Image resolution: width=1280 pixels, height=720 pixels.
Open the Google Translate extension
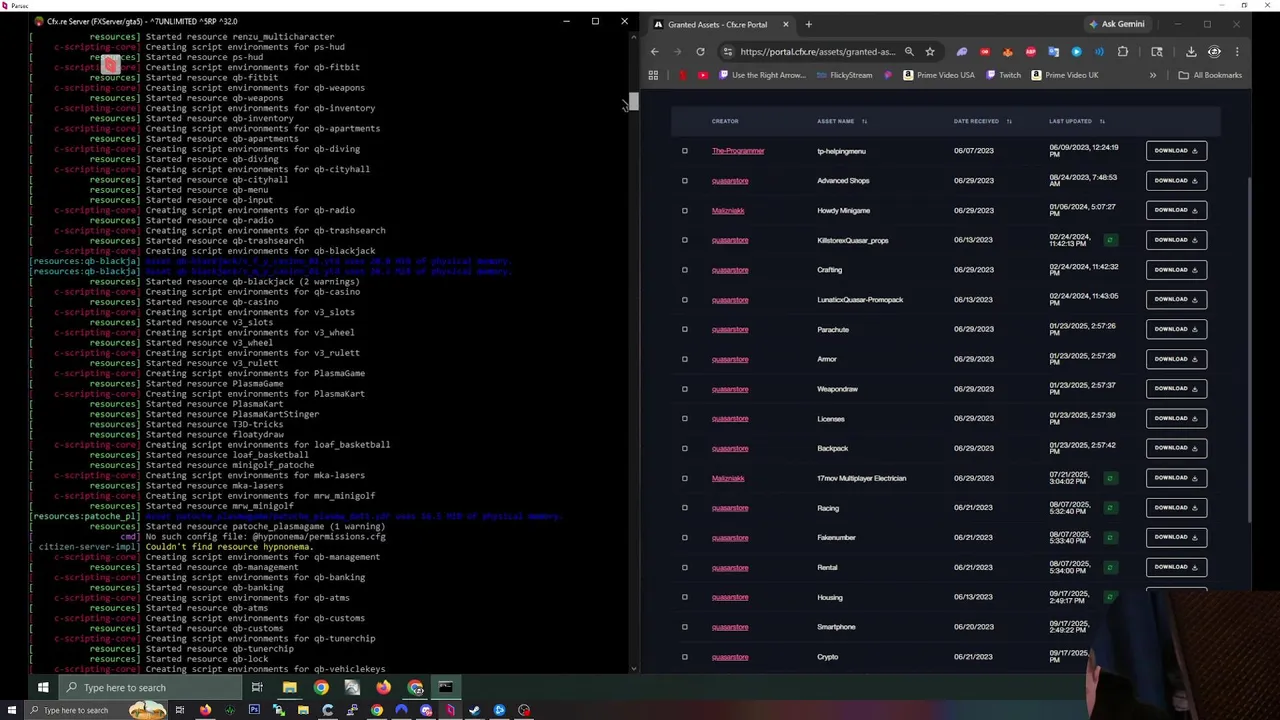tap(1053, 52)
